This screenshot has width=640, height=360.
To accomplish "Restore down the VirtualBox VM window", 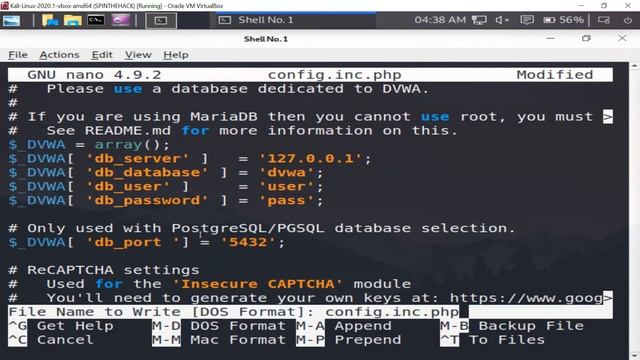I will click(604, 5).
